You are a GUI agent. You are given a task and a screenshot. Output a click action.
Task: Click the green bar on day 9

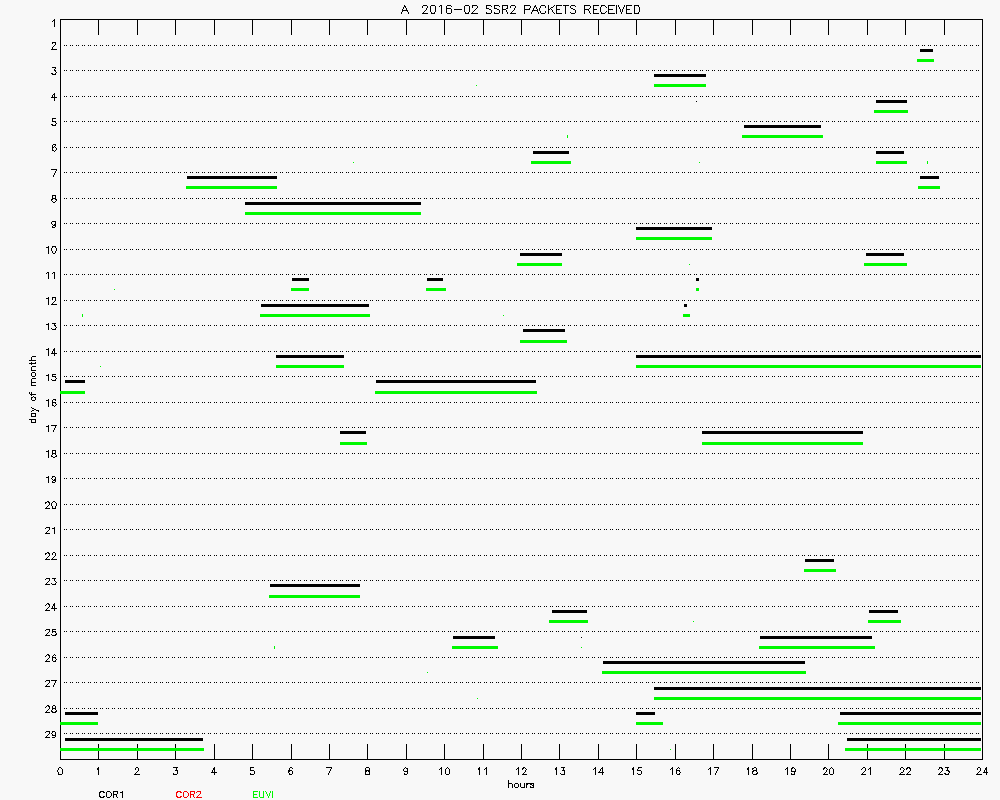coord(673,238)
